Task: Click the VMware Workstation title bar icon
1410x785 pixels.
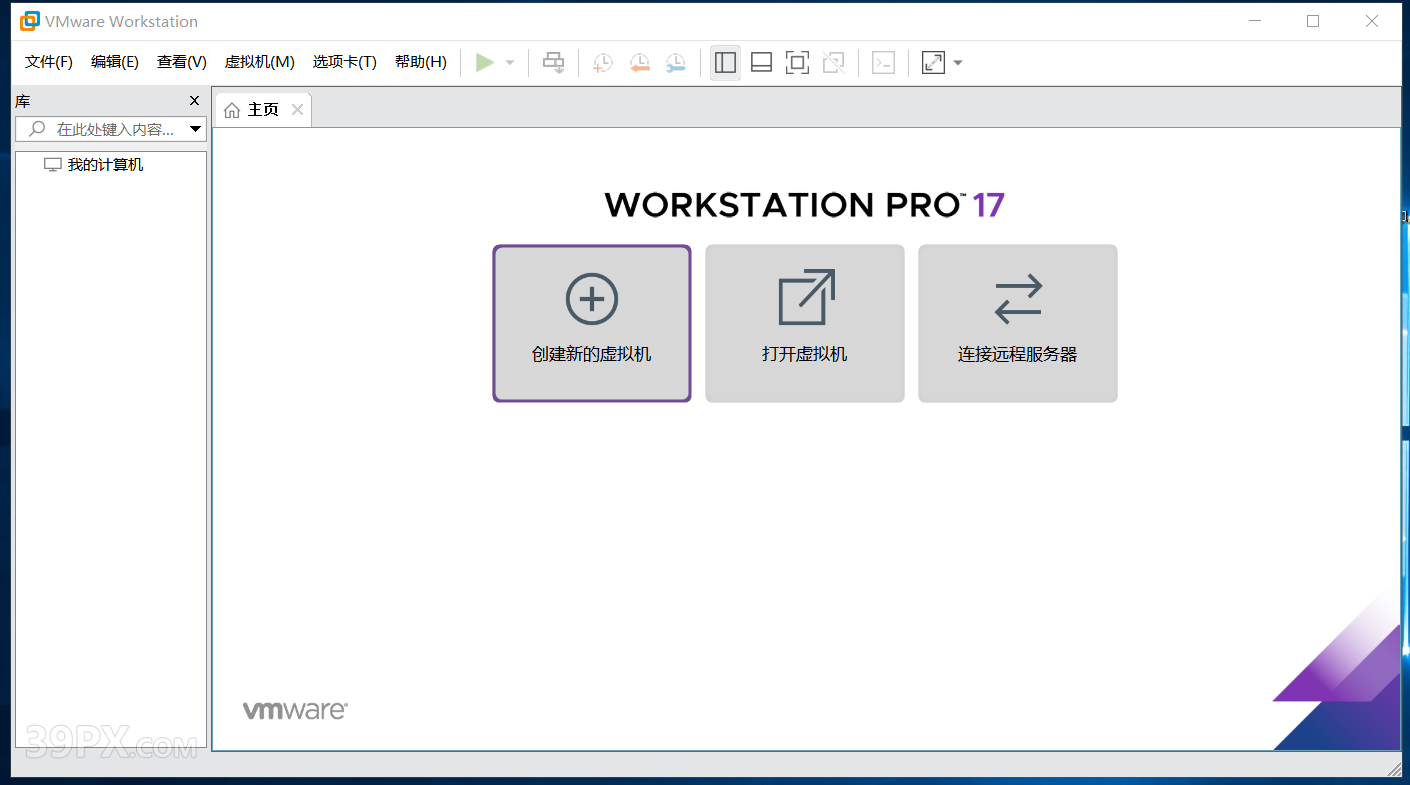Action: point(30,21)
